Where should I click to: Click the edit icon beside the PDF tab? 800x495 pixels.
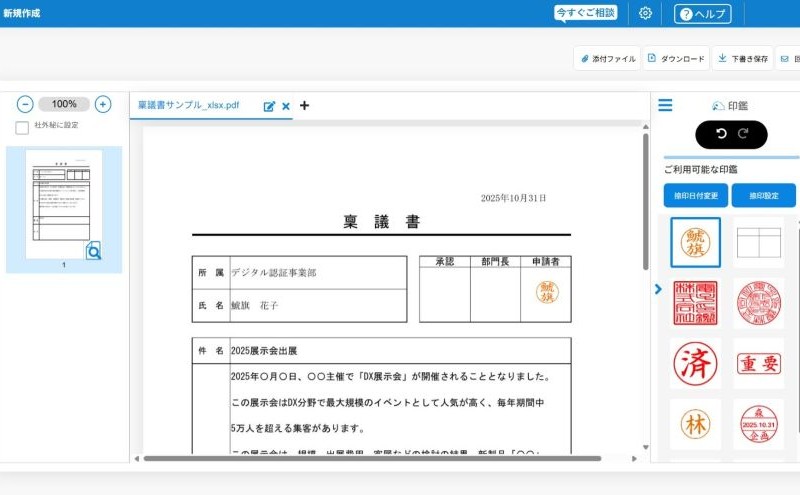(x=269, y=106)
